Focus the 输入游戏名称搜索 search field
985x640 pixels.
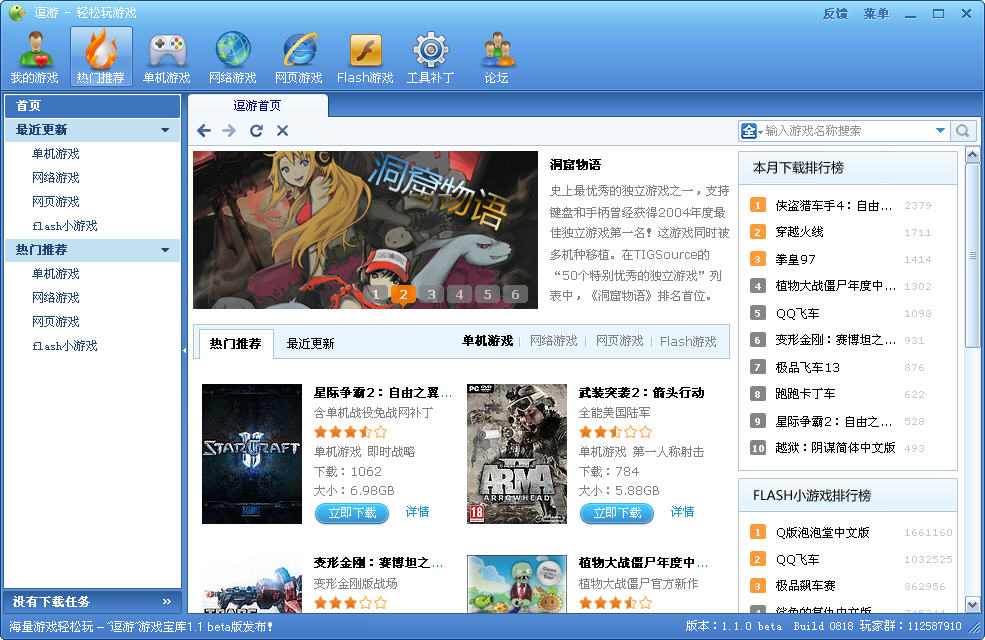[846, 131]
